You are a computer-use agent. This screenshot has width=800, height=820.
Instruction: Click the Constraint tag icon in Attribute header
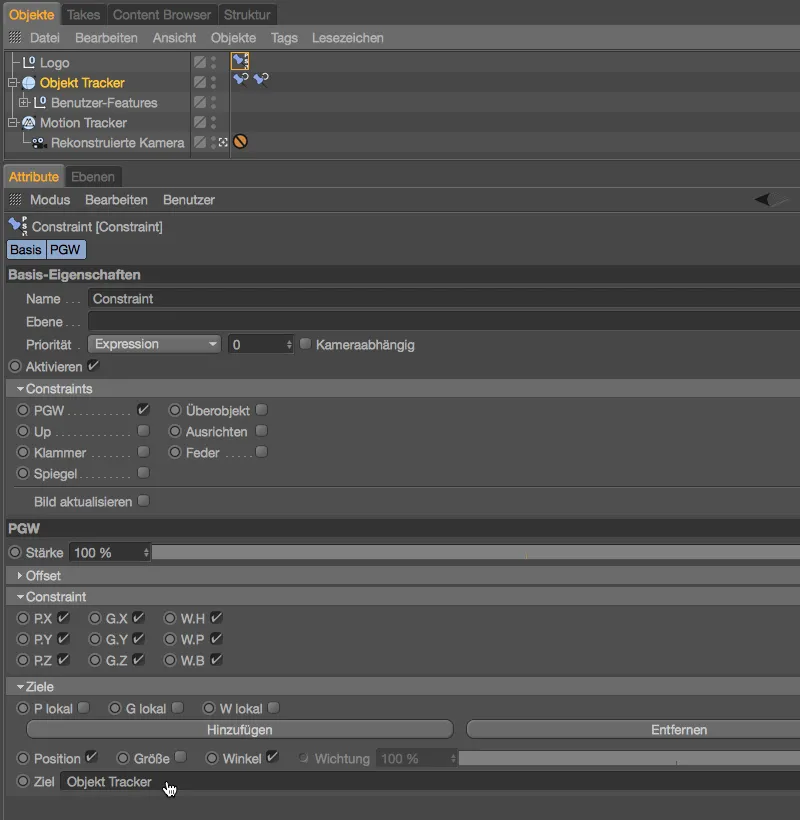coord(18,226)
